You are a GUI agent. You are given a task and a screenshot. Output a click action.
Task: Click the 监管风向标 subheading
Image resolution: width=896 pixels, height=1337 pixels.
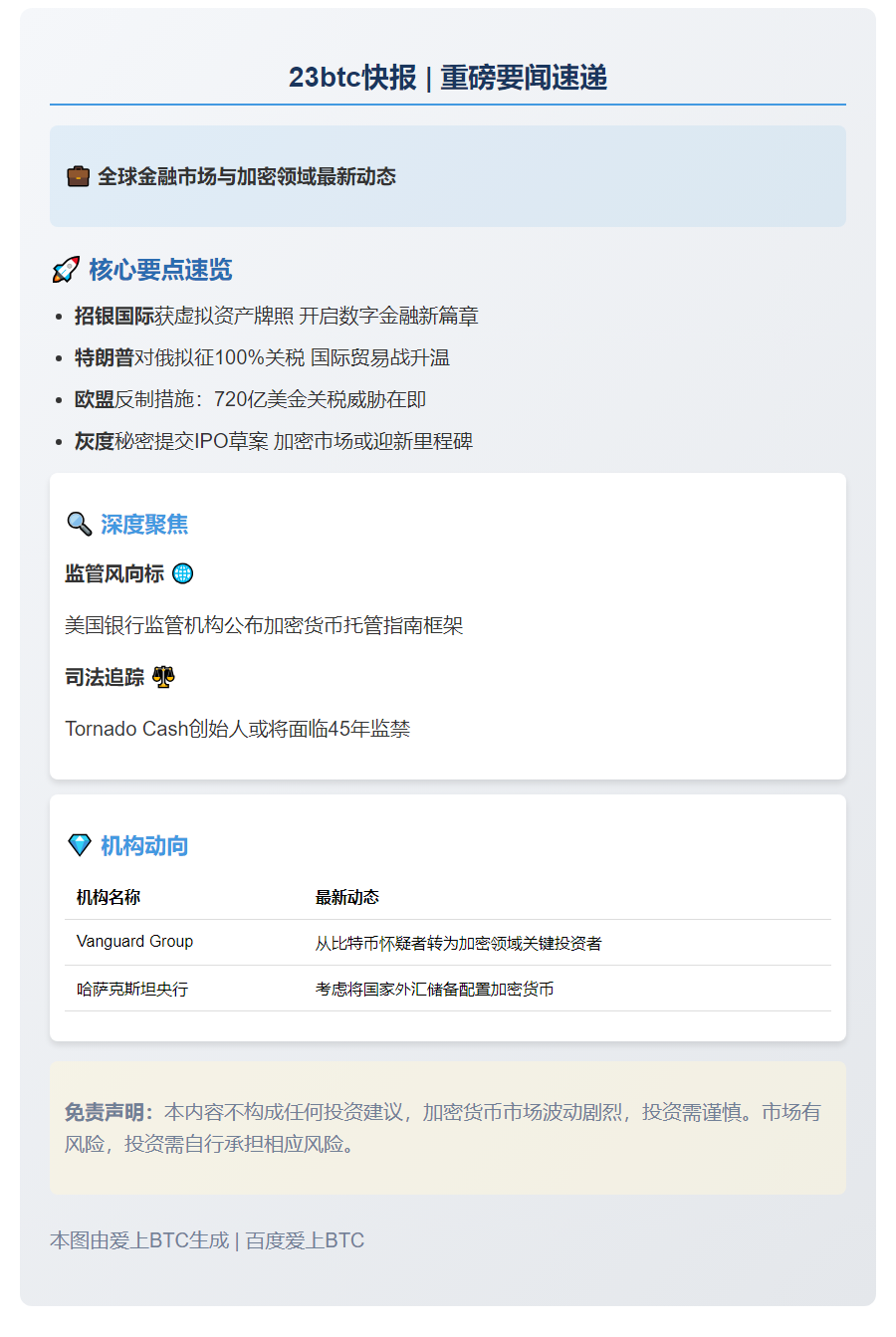click(114, 573)
